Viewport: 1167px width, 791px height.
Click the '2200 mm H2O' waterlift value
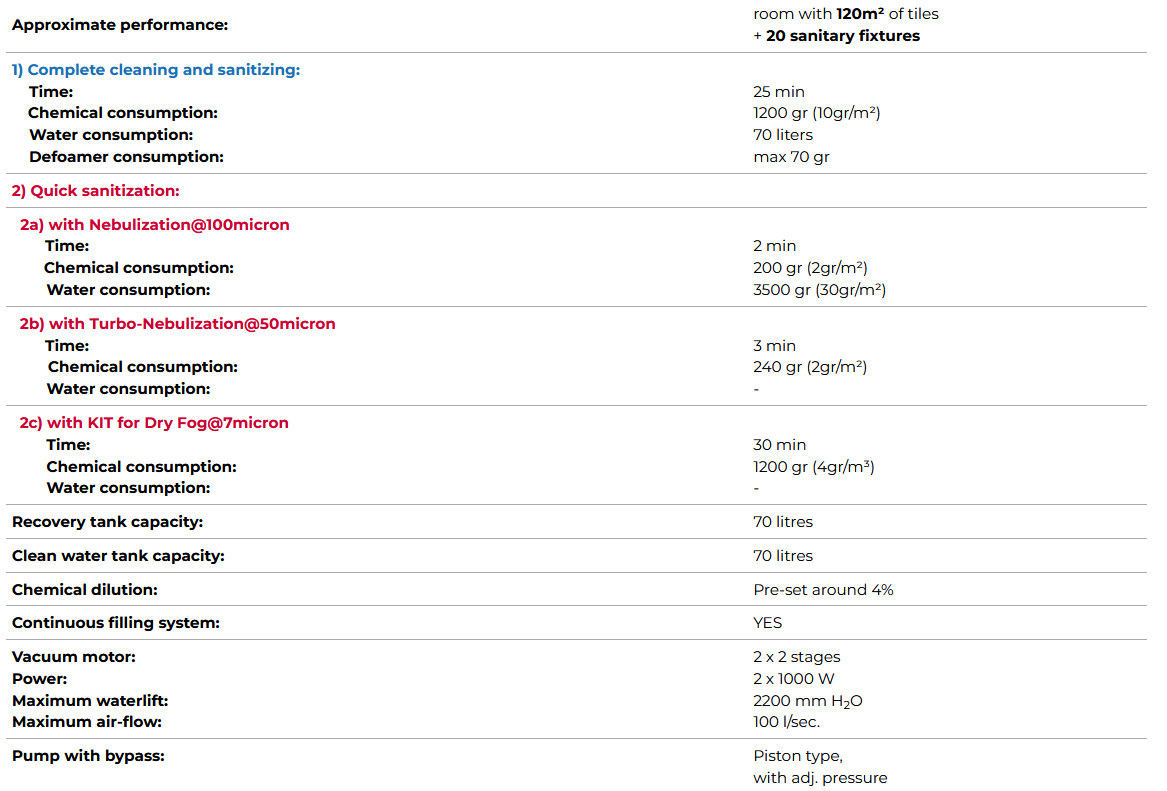(807, 701)
